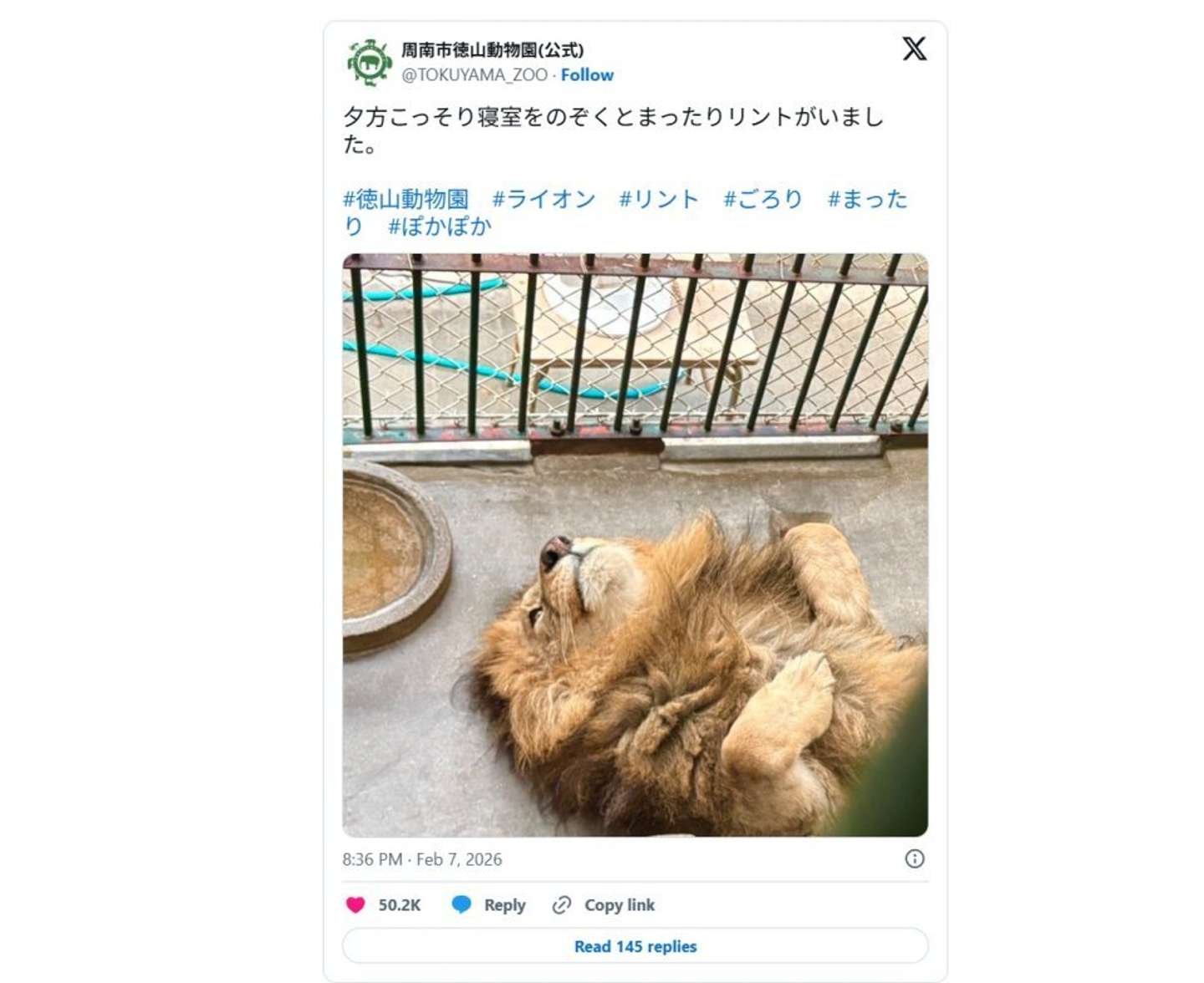Open the Tokuyama Zoo profile avatar
The image size is (1204, 983).
pyautogui.click(x=369, y=63)
